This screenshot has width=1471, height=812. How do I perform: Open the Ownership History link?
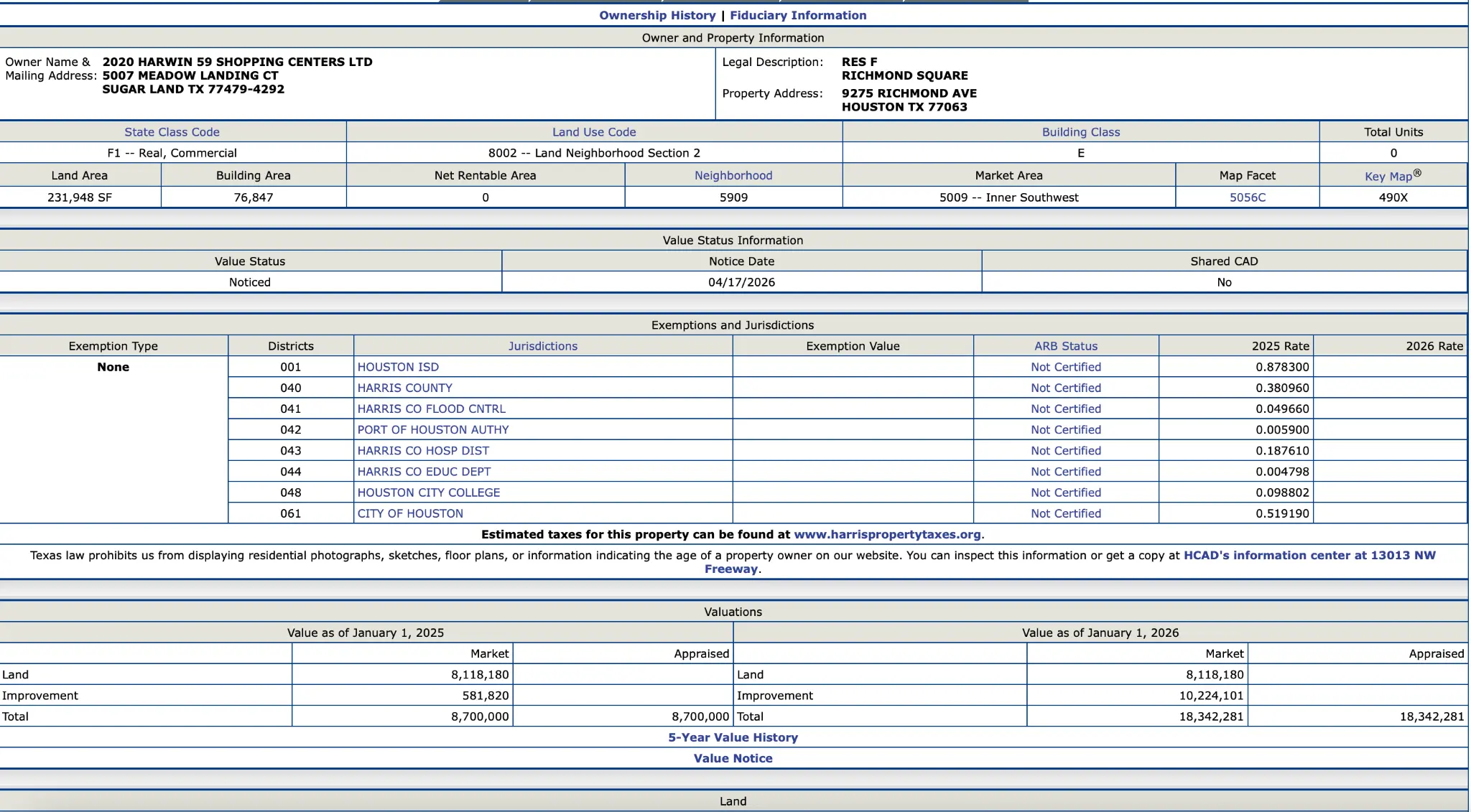[x=657, y=15]
